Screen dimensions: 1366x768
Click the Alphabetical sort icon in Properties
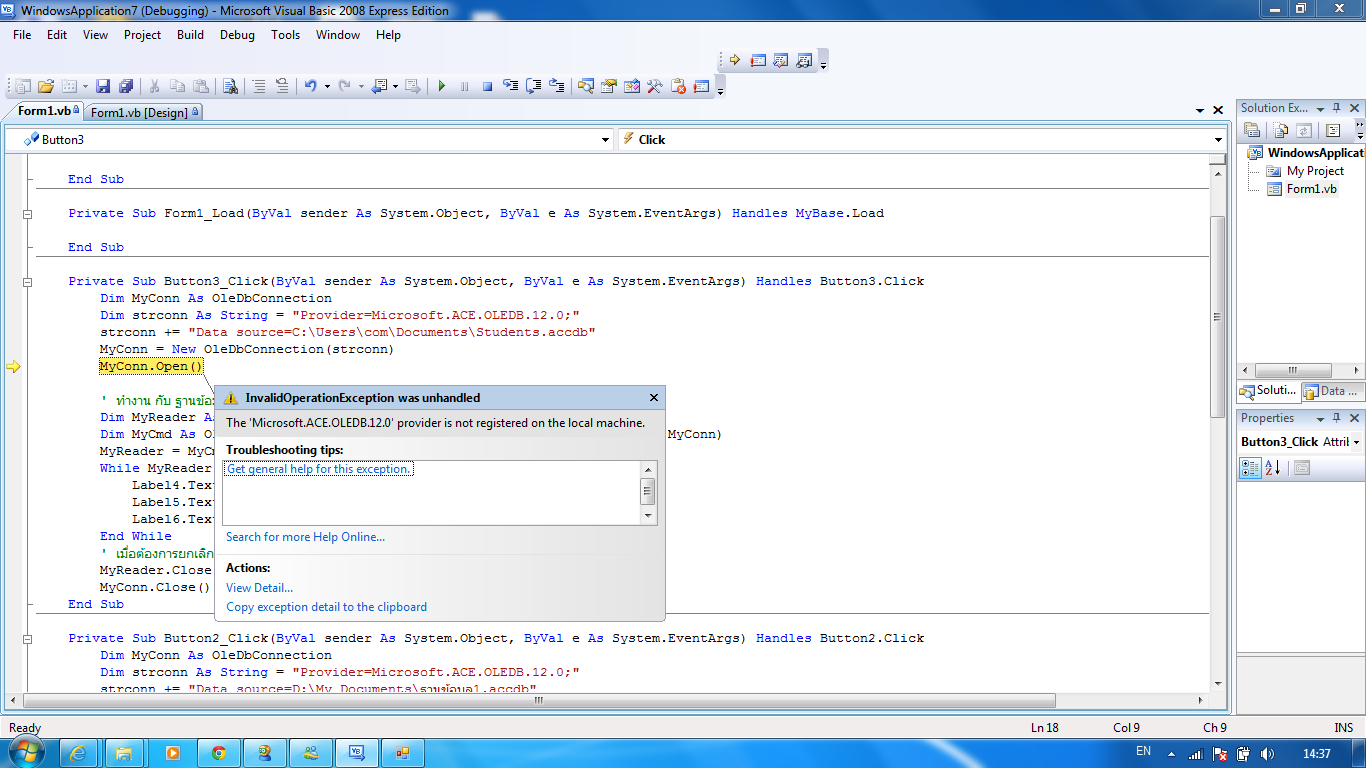1273,467
